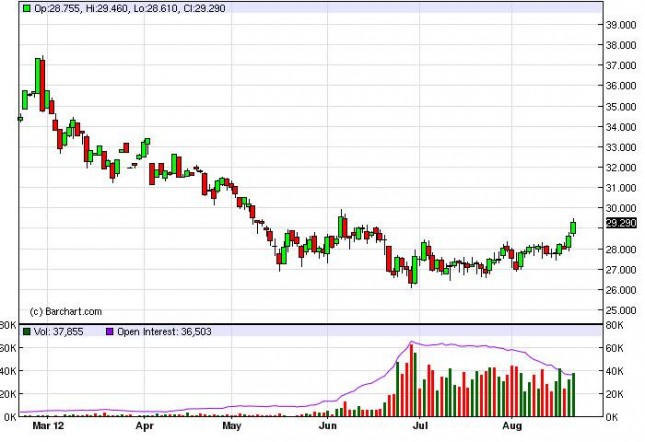Click the '(c) Barchart.com' credit text
The height and width of the screenshot is (442, 645).
tap(66, 312)
